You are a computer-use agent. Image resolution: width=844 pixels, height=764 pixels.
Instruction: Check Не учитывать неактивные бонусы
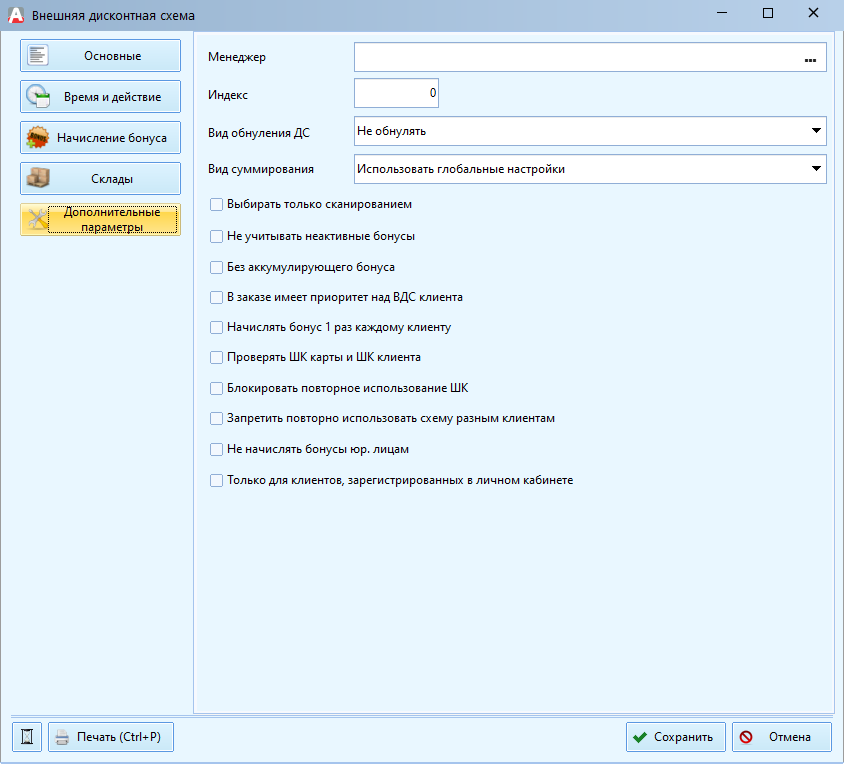click(216, 236)
